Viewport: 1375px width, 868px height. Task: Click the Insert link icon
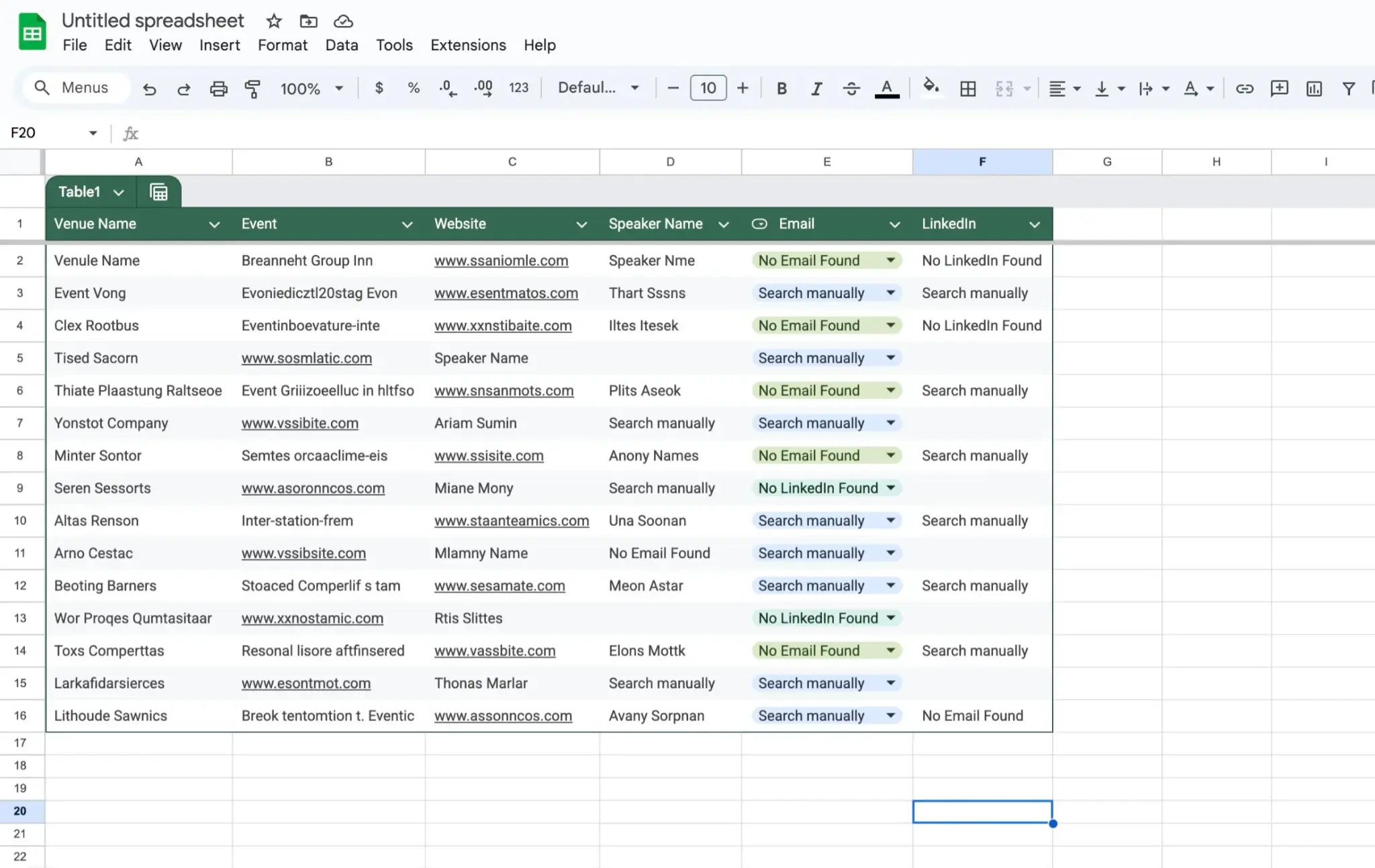1244,88
